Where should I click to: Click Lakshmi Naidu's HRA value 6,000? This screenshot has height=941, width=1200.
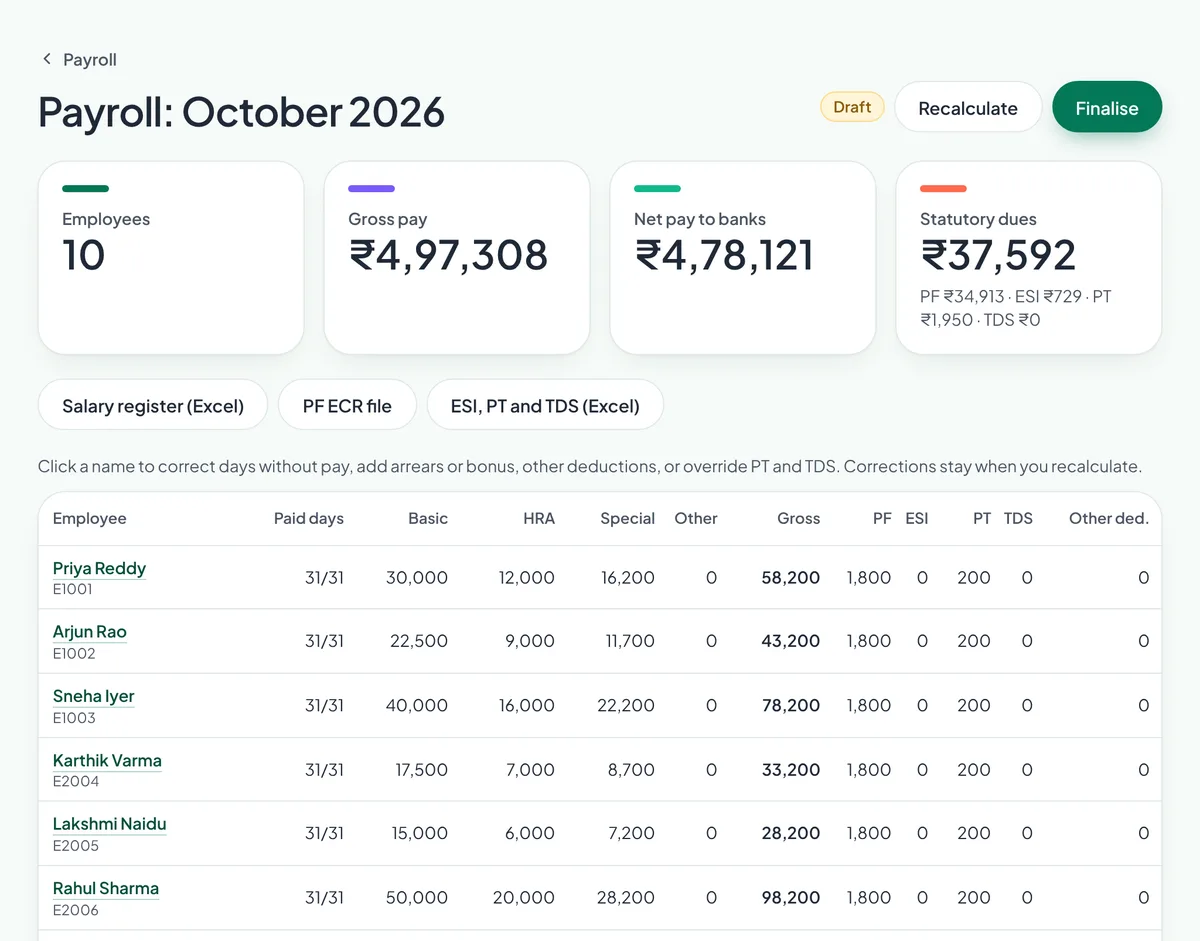[530, 833]
